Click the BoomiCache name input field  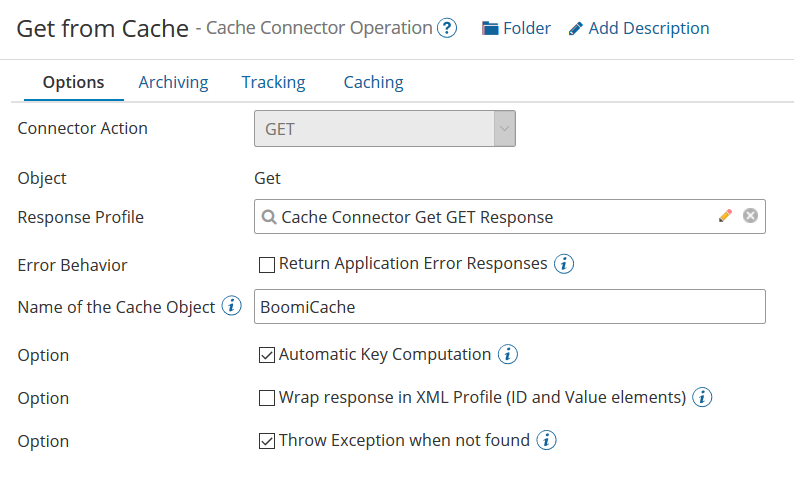[510, 307]
